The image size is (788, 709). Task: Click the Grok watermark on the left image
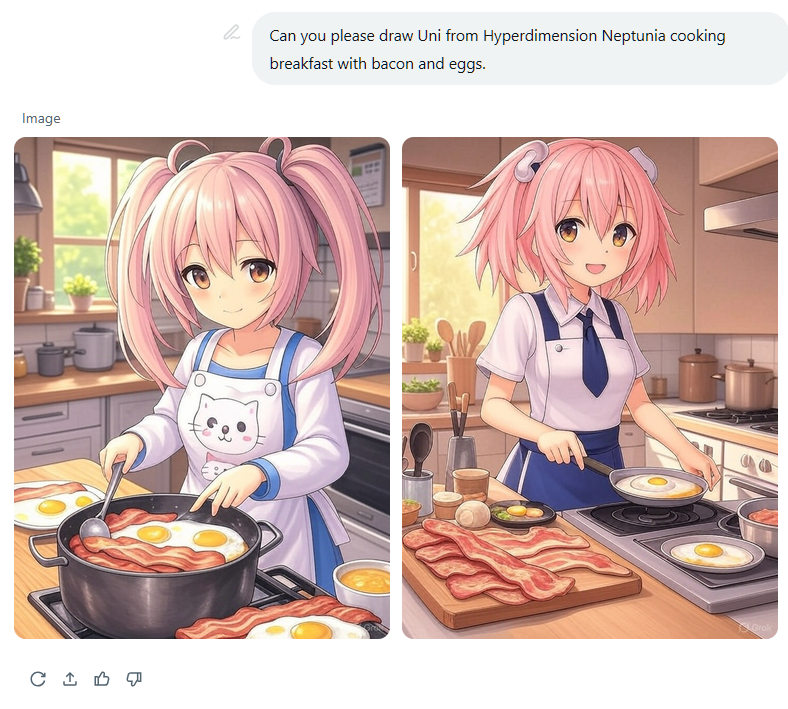pyautogui.click(x=372, y=628)
